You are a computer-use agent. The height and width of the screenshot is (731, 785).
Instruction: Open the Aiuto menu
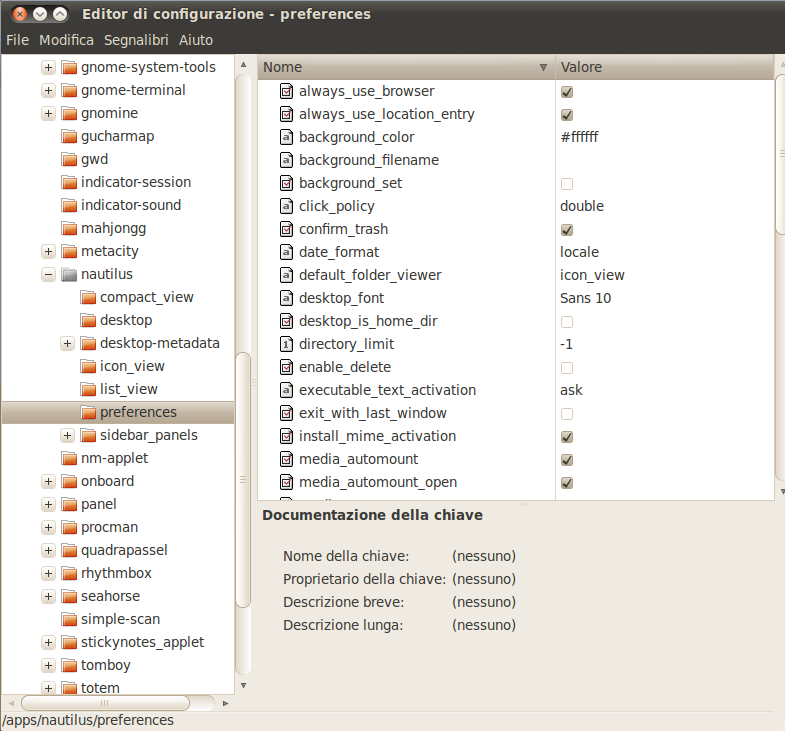coord(196,40)
